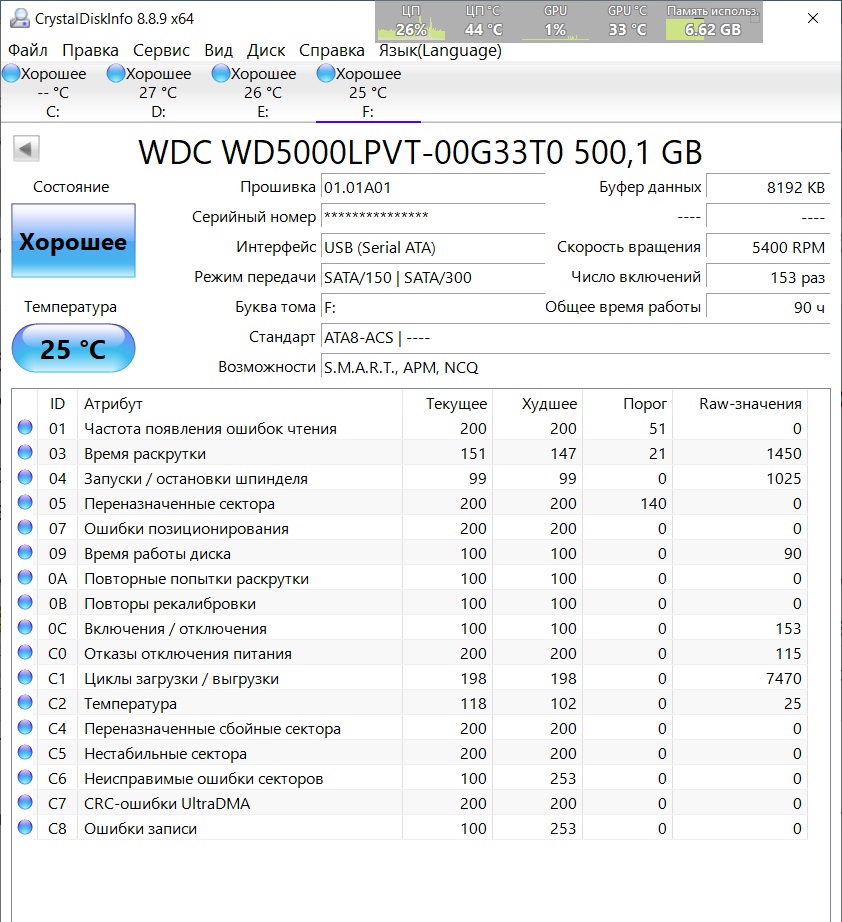The image size is (842, 922).
Task: Click the Текущее column header
Action: click(x=447, y=404)
